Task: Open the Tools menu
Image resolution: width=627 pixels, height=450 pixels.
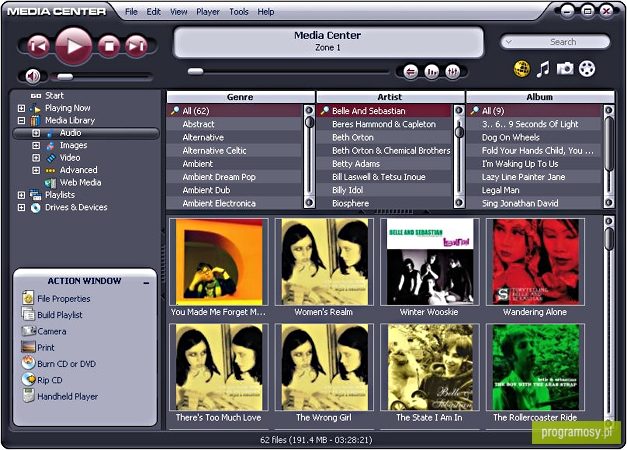Action: click(x=239, y=12)
